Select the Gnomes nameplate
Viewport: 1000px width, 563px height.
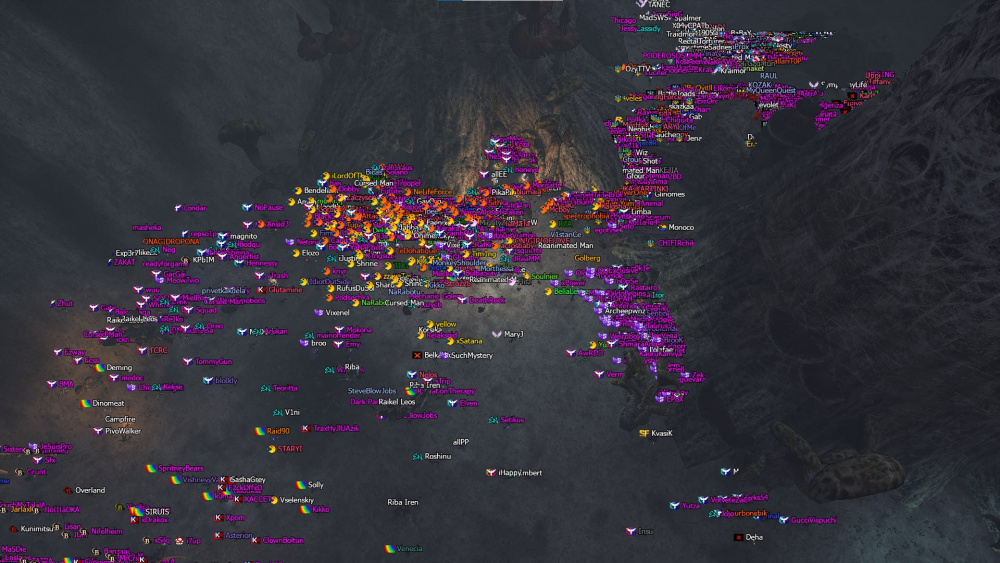(670, 194)
